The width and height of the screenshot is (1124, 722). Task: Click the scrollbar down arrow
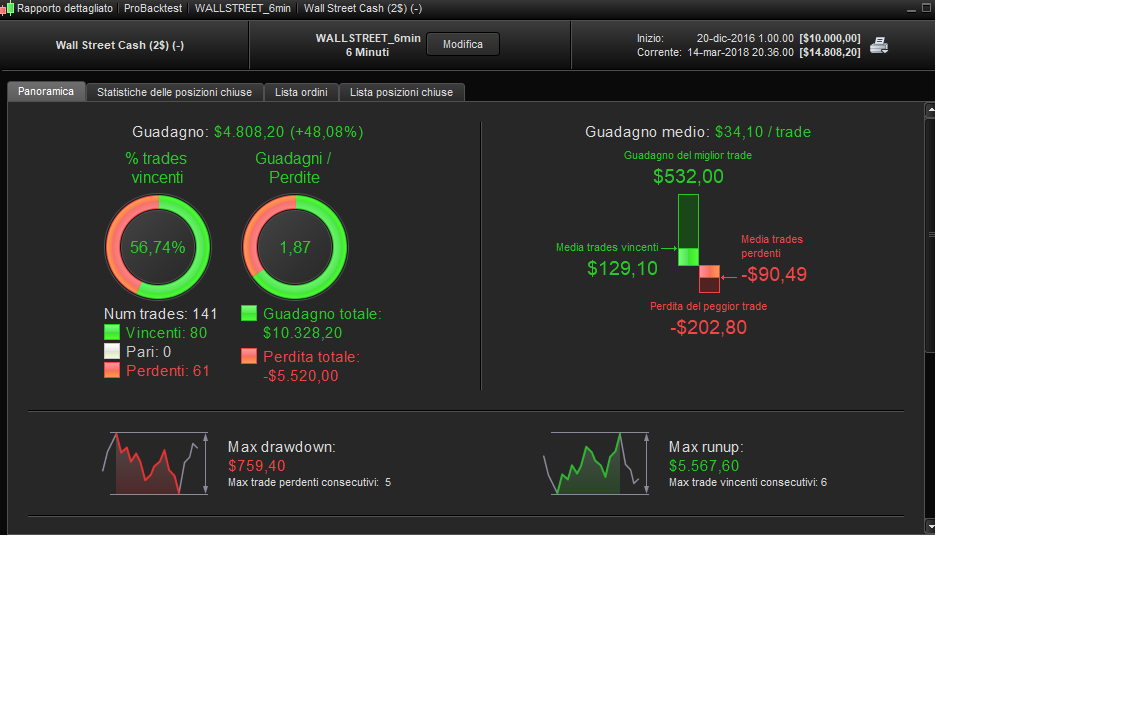[930, 526]
